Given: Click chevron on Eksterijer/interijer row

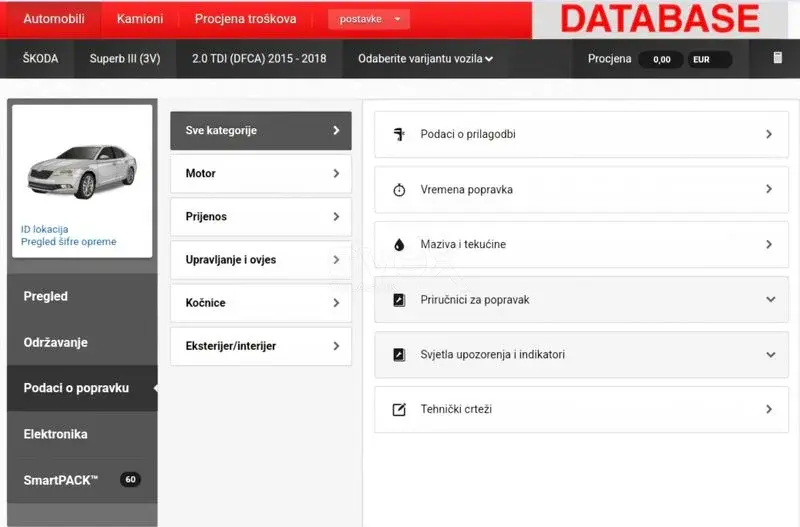Looking at the screenshot, I should tap(336, 346).
